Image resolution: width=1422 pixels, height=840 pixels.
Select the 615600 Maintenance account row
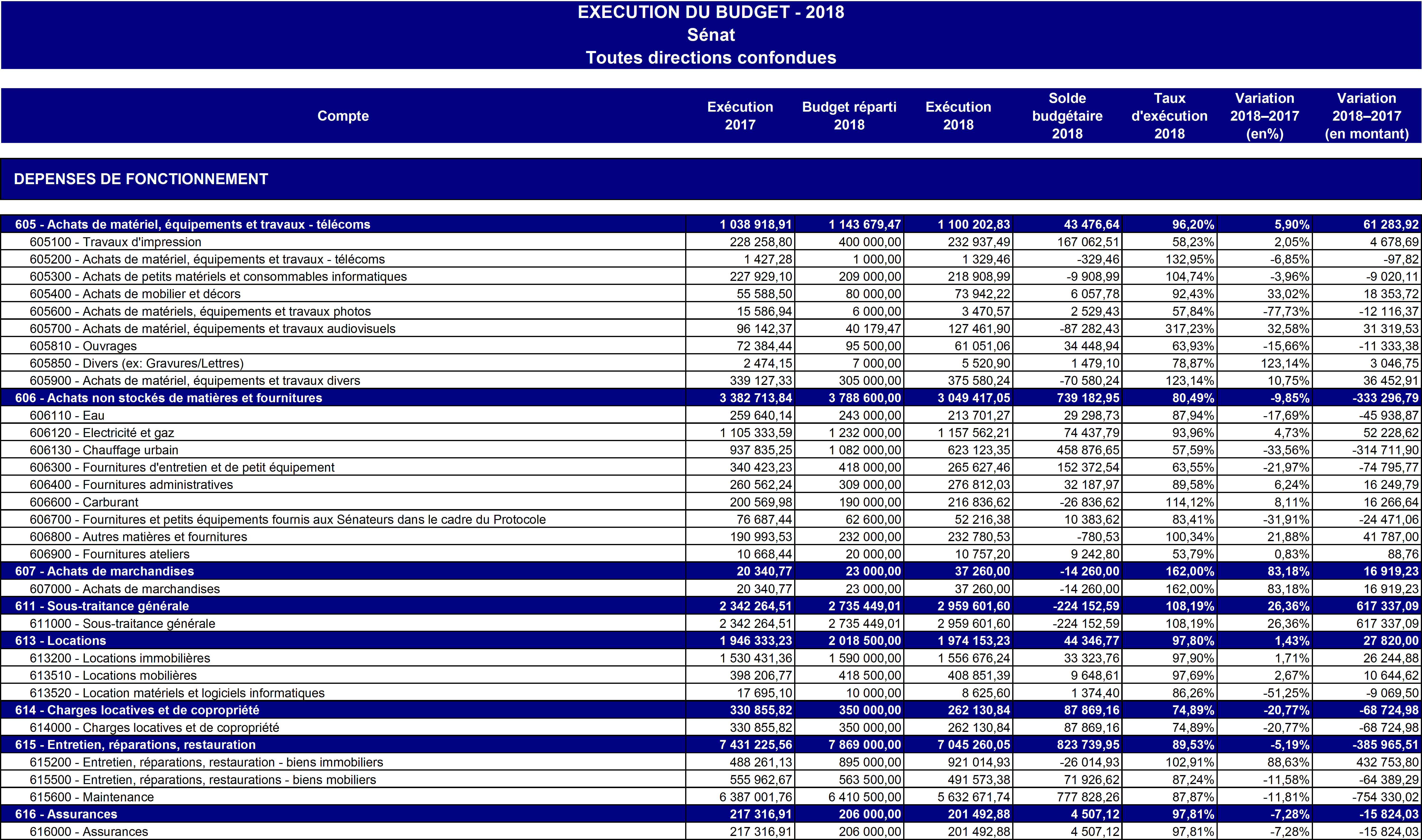tap(92, 797)
